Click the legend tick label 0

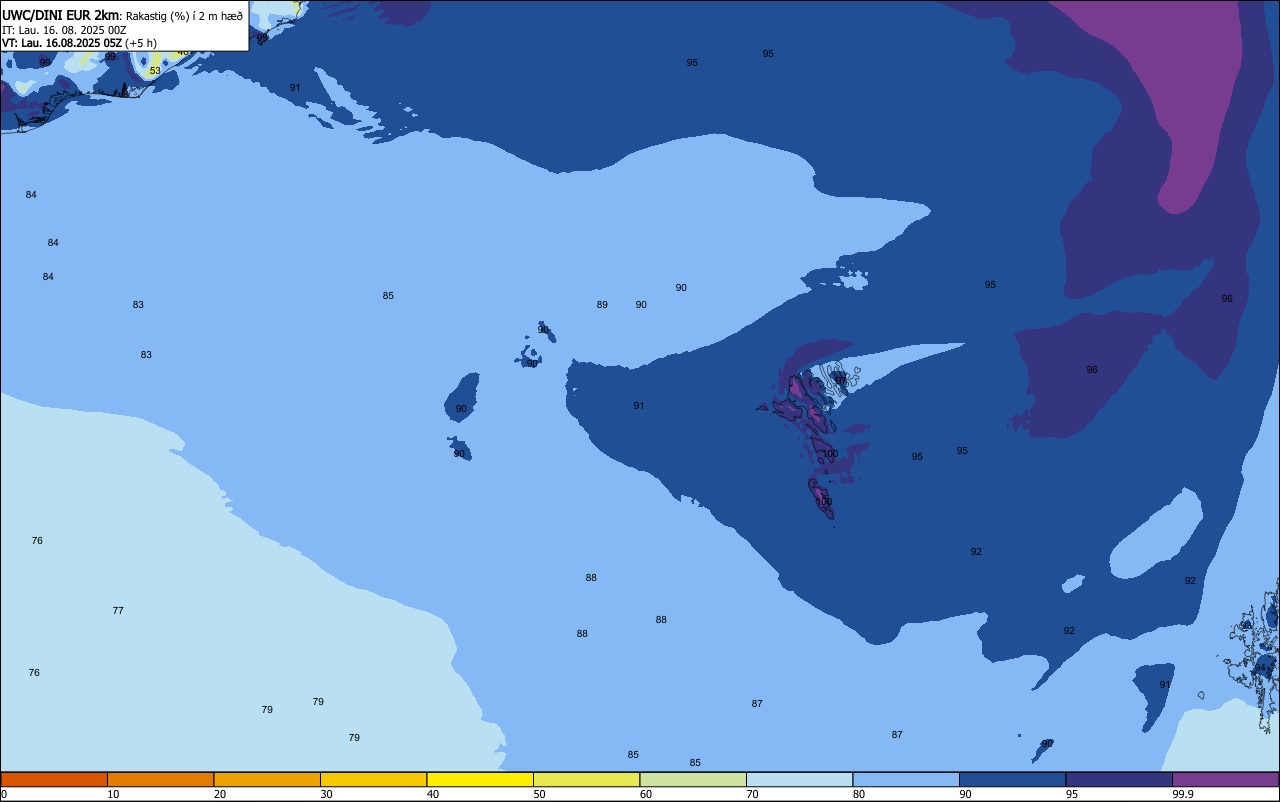click(4, 794)
